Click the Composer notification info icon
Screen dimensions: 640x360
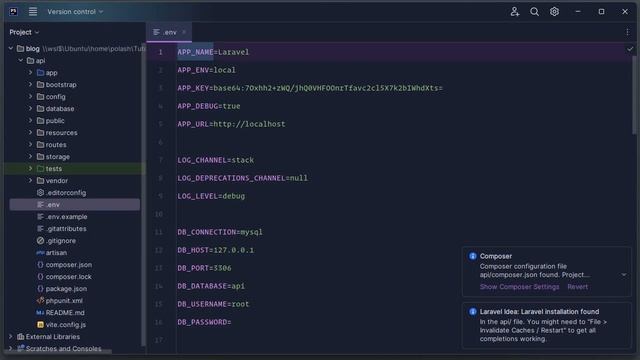point(473,256)
